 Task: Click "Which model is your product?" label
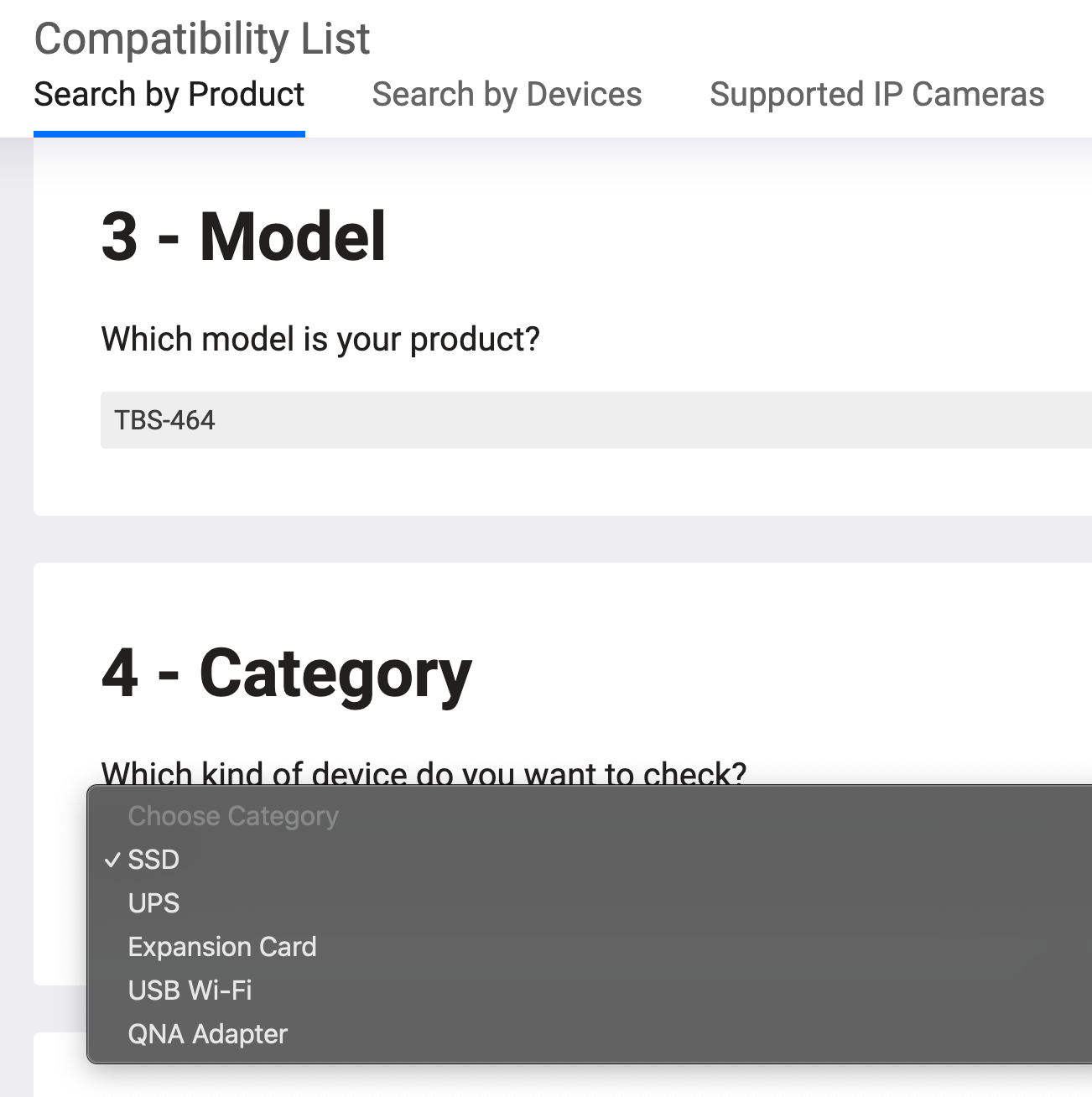coord(320,340)
